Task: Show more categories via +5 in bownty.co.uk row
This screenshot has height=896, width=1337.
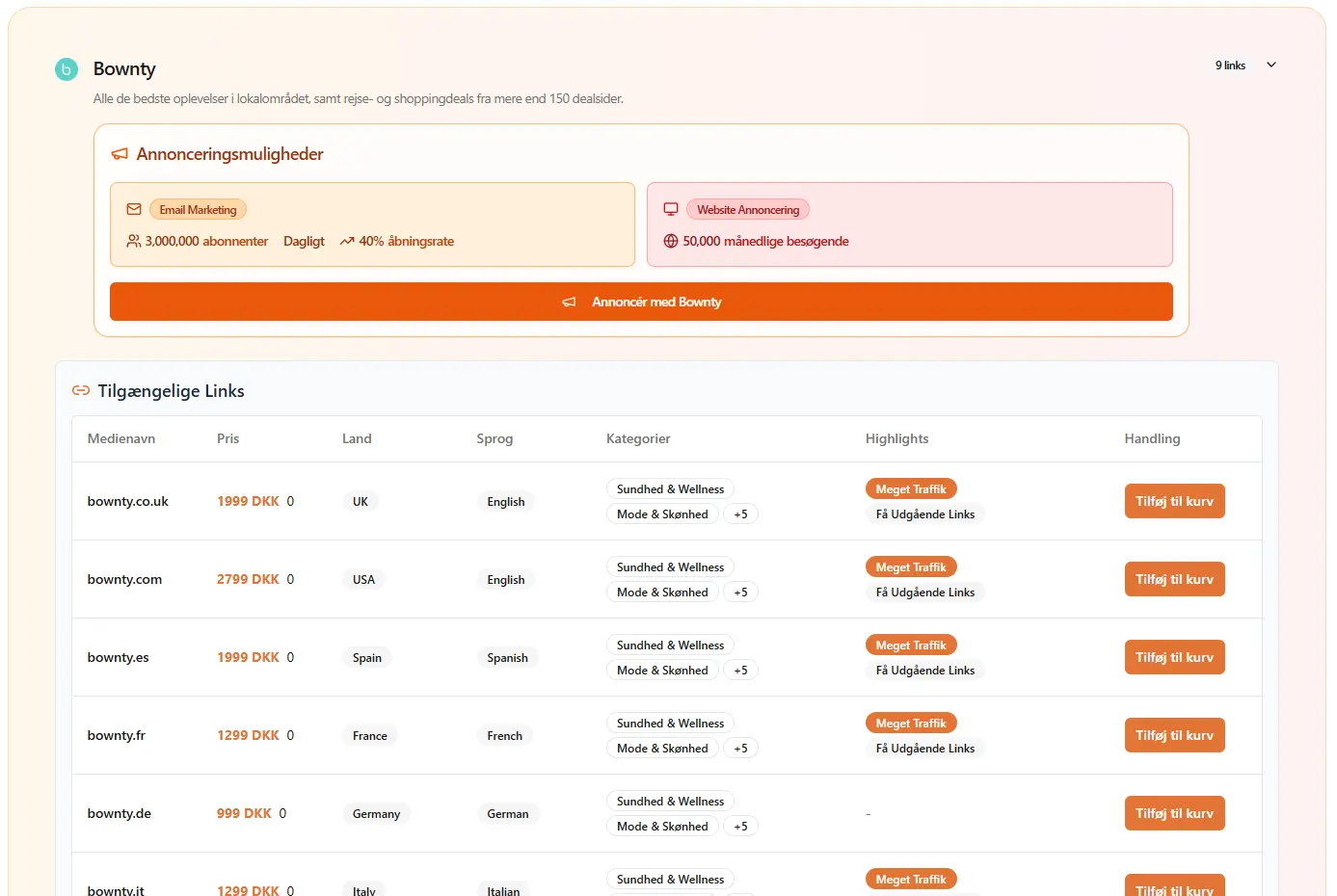Action: [x=740, y=514]
